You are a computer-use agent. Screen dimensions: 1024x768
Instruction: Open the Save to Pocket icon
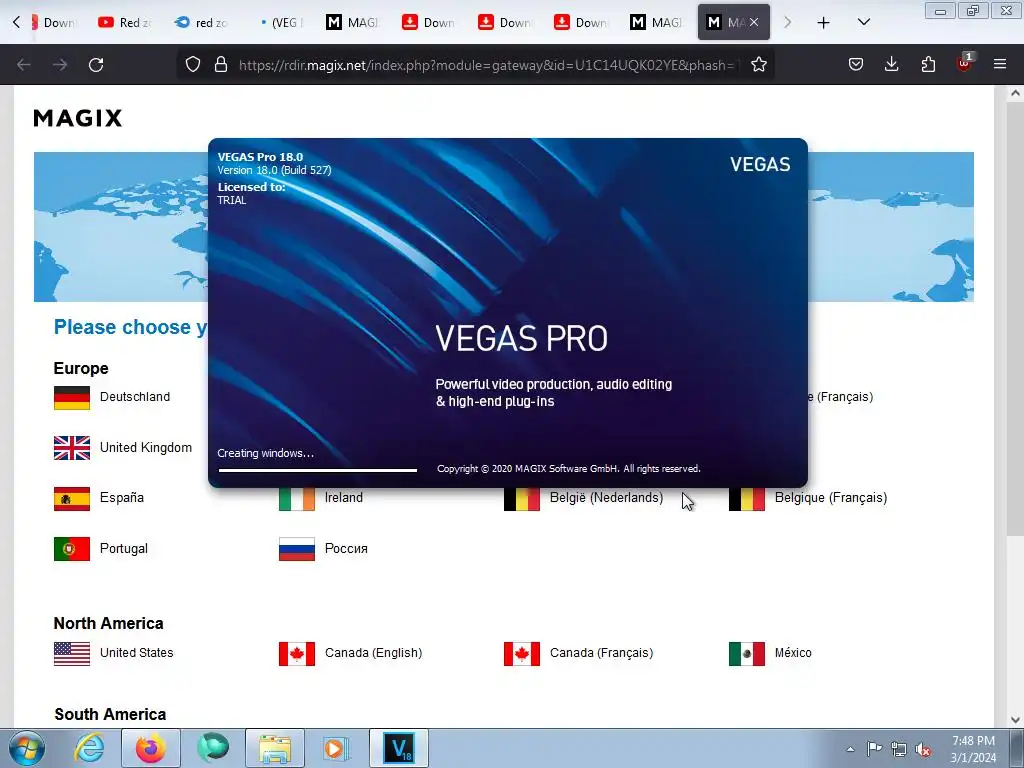856,64
